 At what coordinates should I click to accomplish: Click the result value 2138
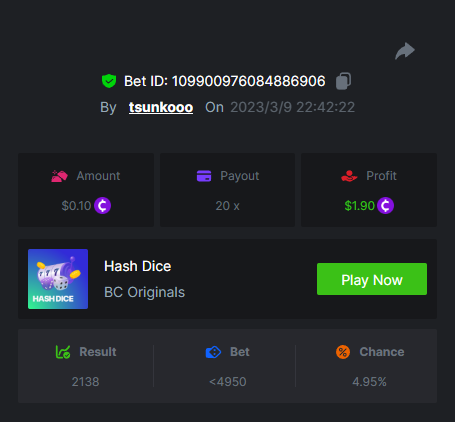tap(85, 382)
